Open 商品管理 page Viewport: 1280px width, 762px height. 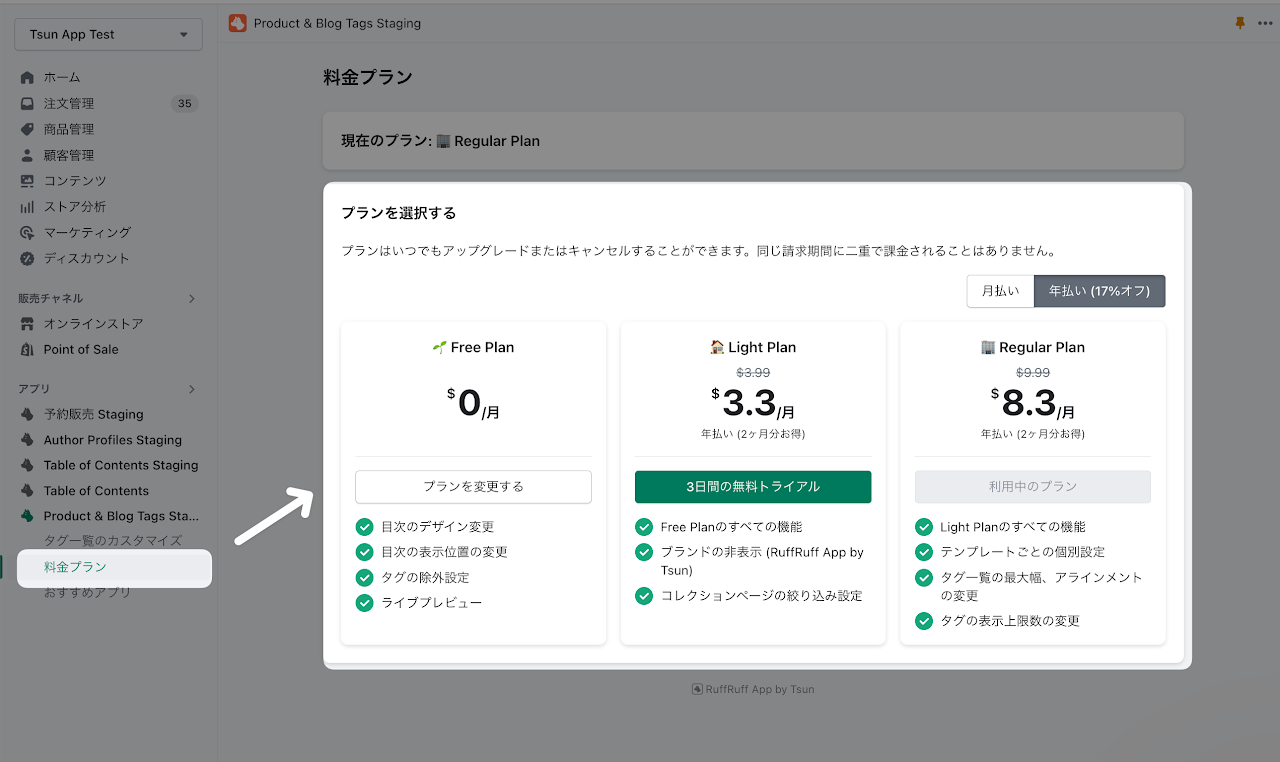(69, 130)
